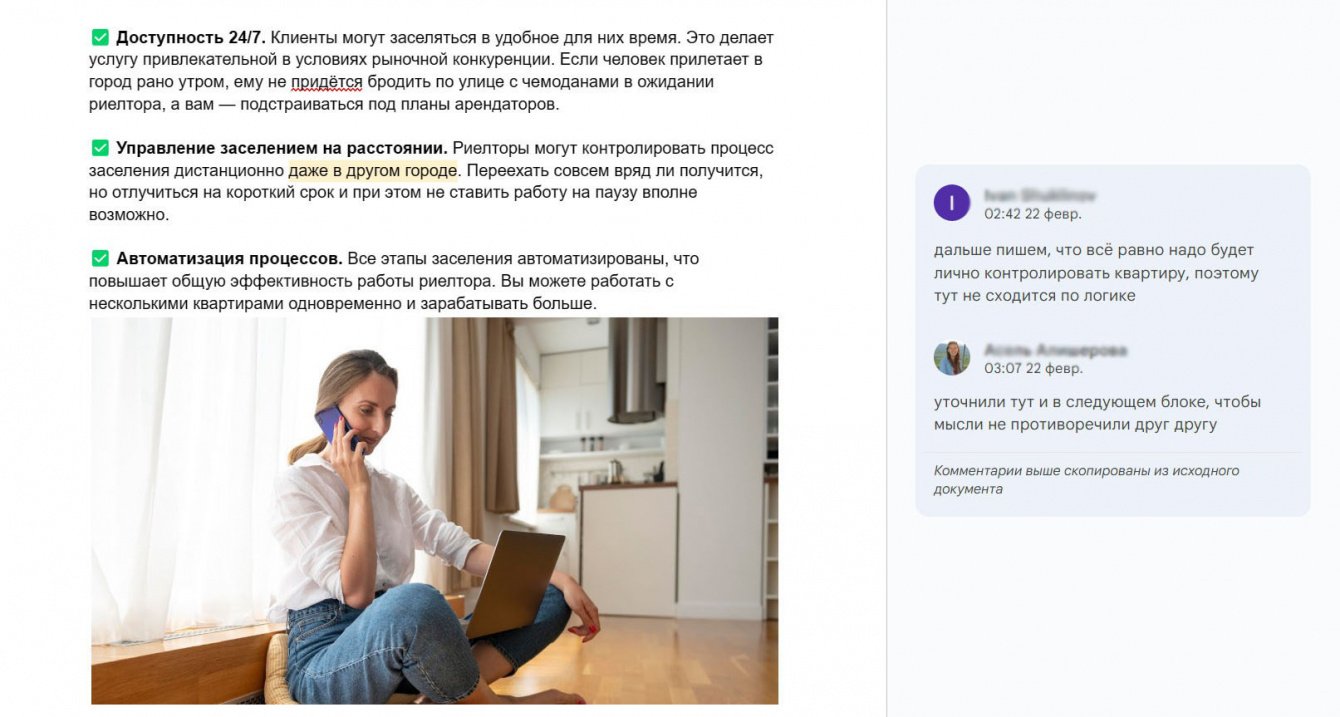1340x717 pixels.
Task: Click the heading "Автоматизация процессов."
Action: tap(229, 259)
